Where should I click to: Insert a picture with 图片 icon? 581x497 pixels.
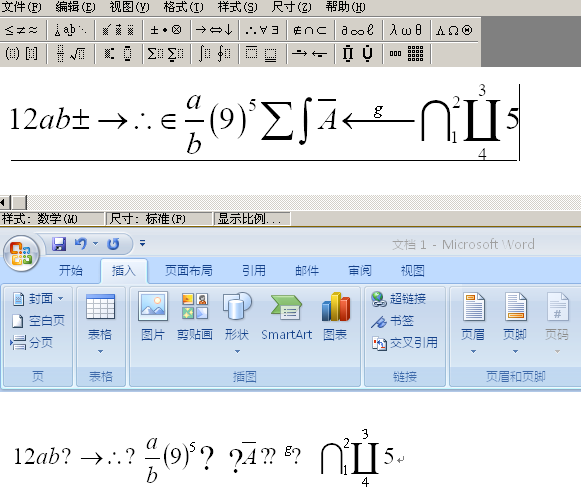coord(153,316)
